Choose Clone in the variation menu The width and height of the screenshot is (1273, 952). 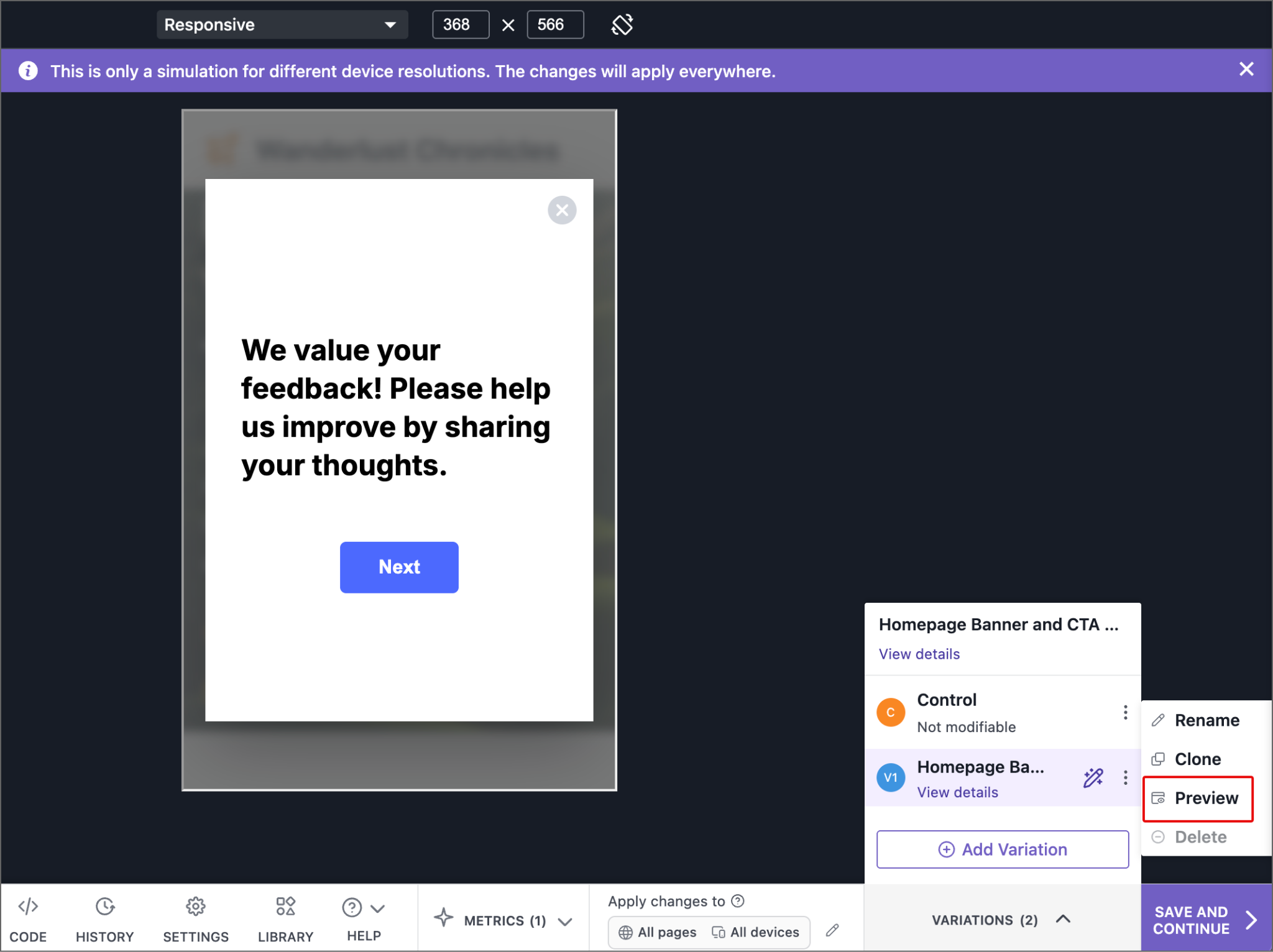(x=1197, y=759)
